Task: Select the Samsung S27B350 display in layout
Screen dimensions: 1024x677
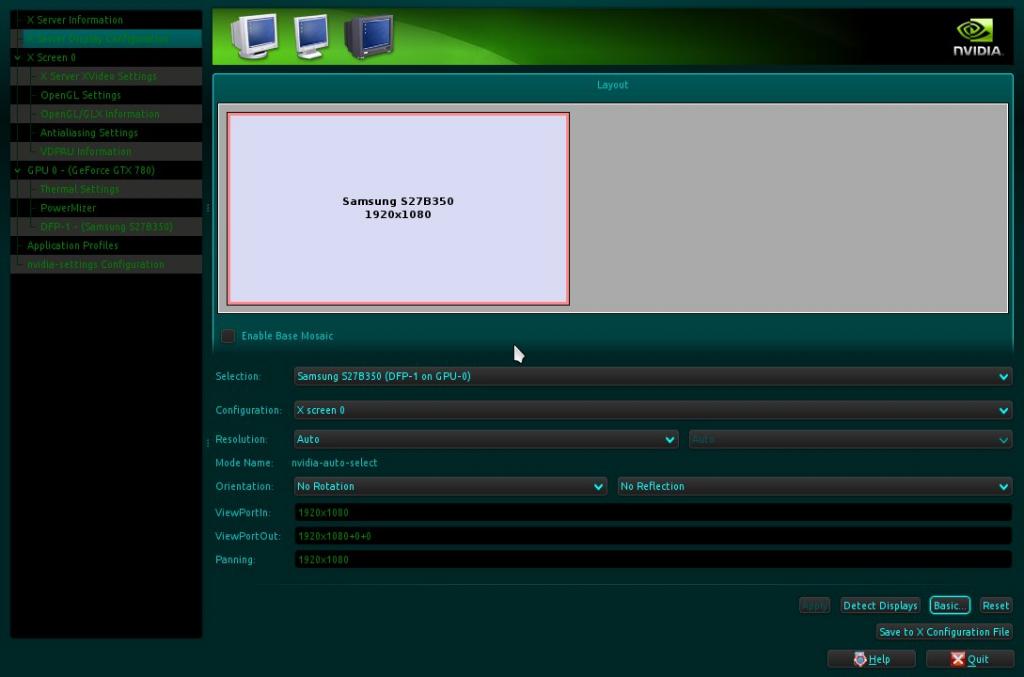Action: click(398, 208)
